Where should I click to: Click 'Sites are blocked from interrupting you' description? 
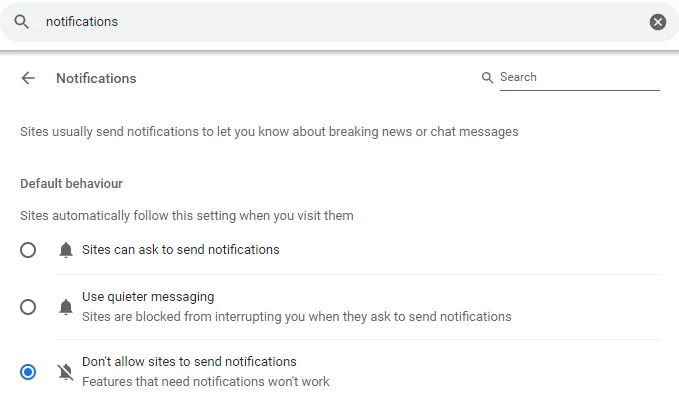pyautogui.click(x=296, y=316)
